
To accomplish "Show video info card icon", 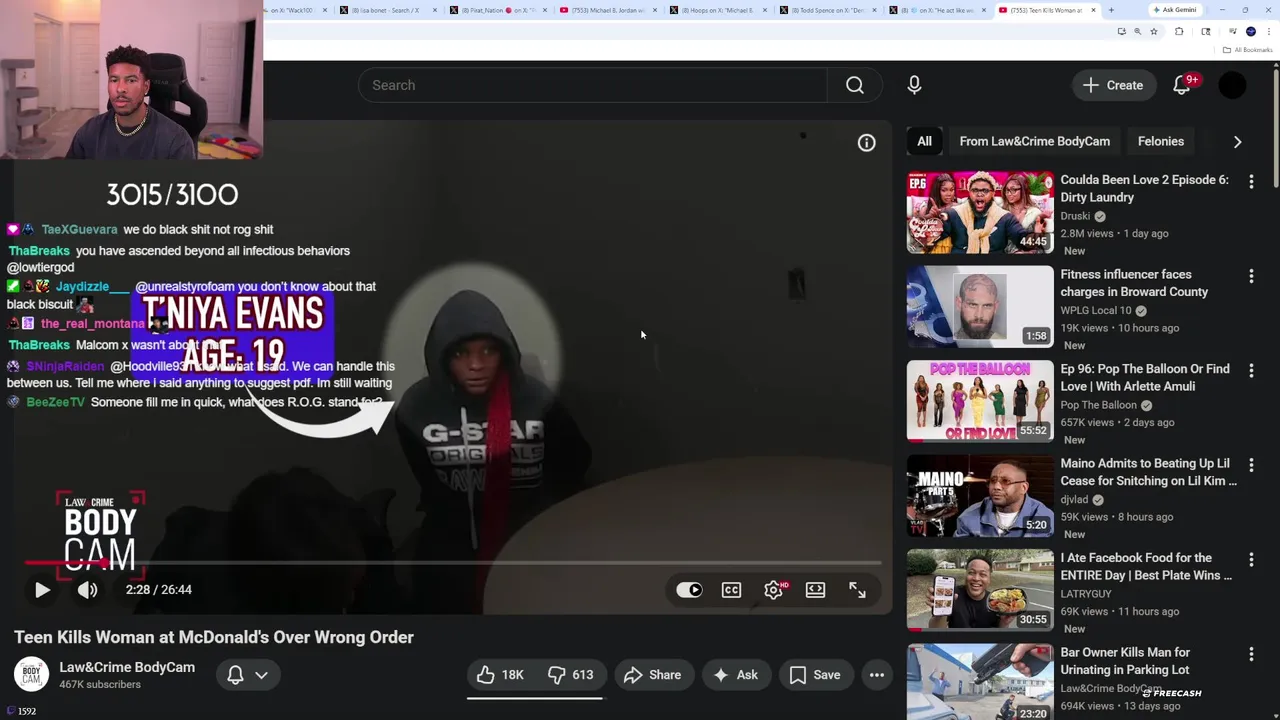I will point(866,143).
